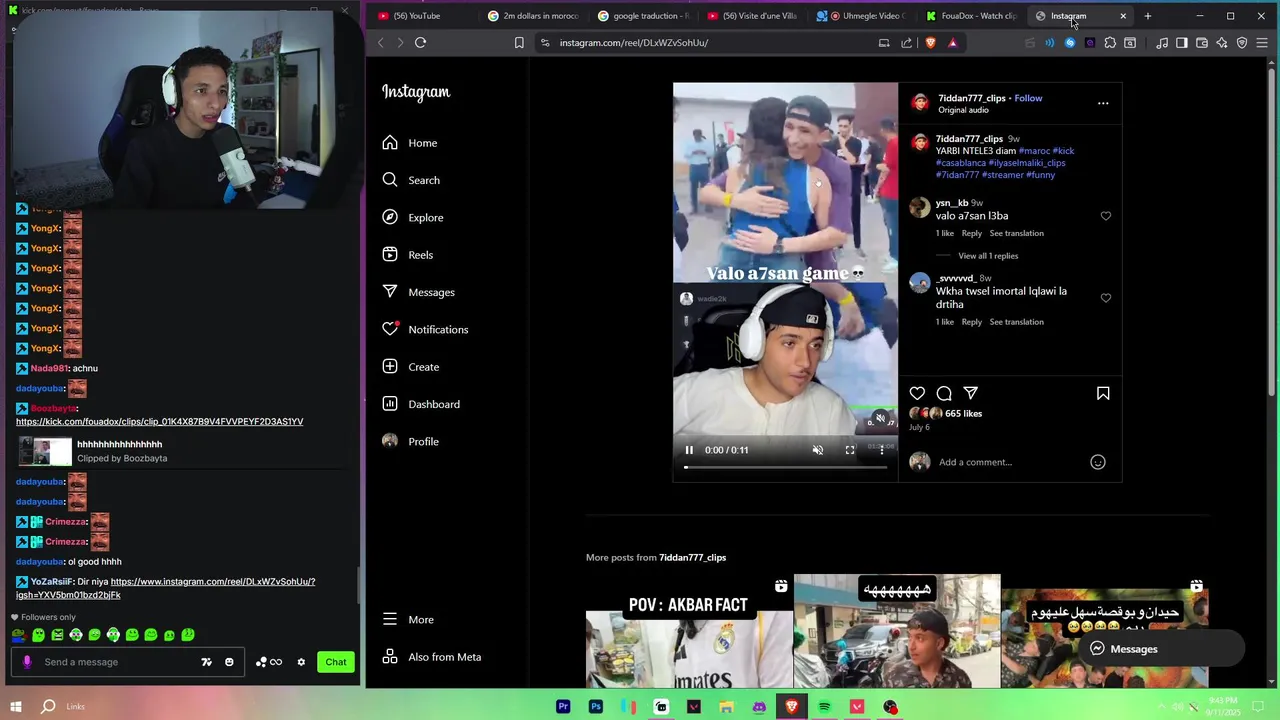Follow 7iddan777_clips
This screenshot has height=720, width=1280.
click(x=1028, y=98)
